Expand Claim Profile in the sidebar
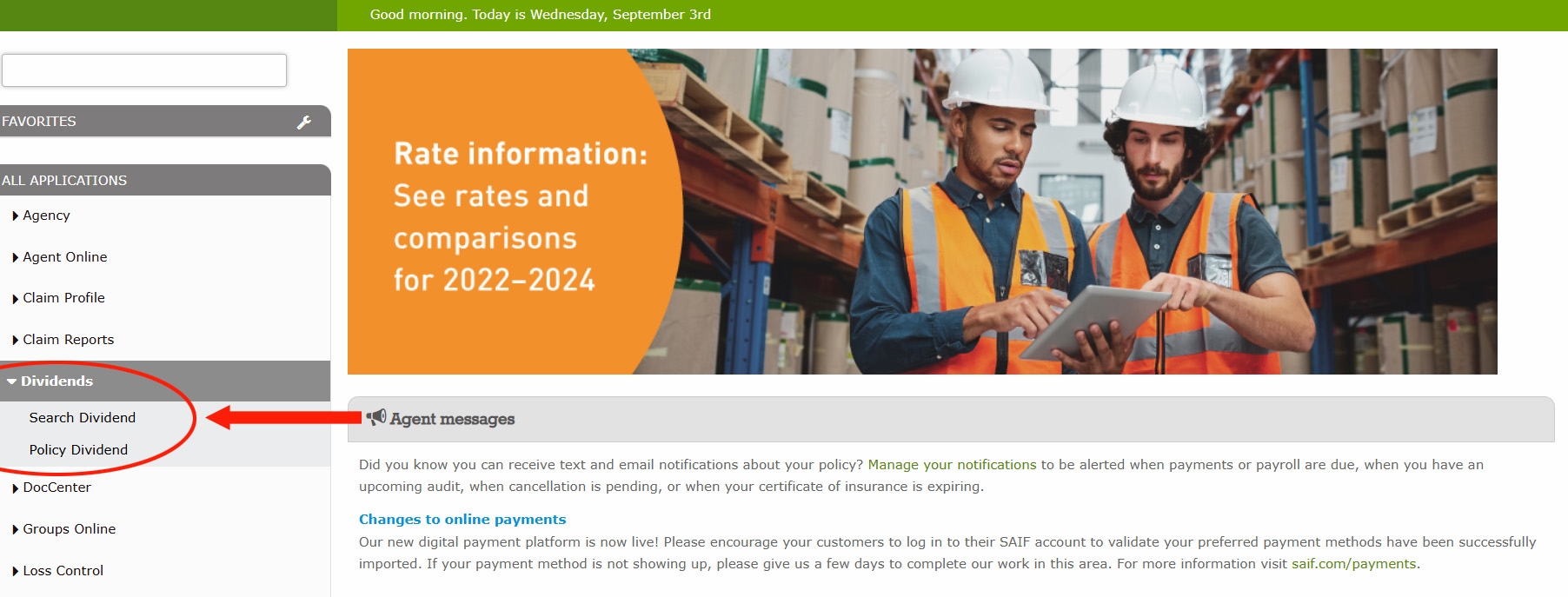The width and height of the screenshot is (1568, 597). [x=63, y=298]
